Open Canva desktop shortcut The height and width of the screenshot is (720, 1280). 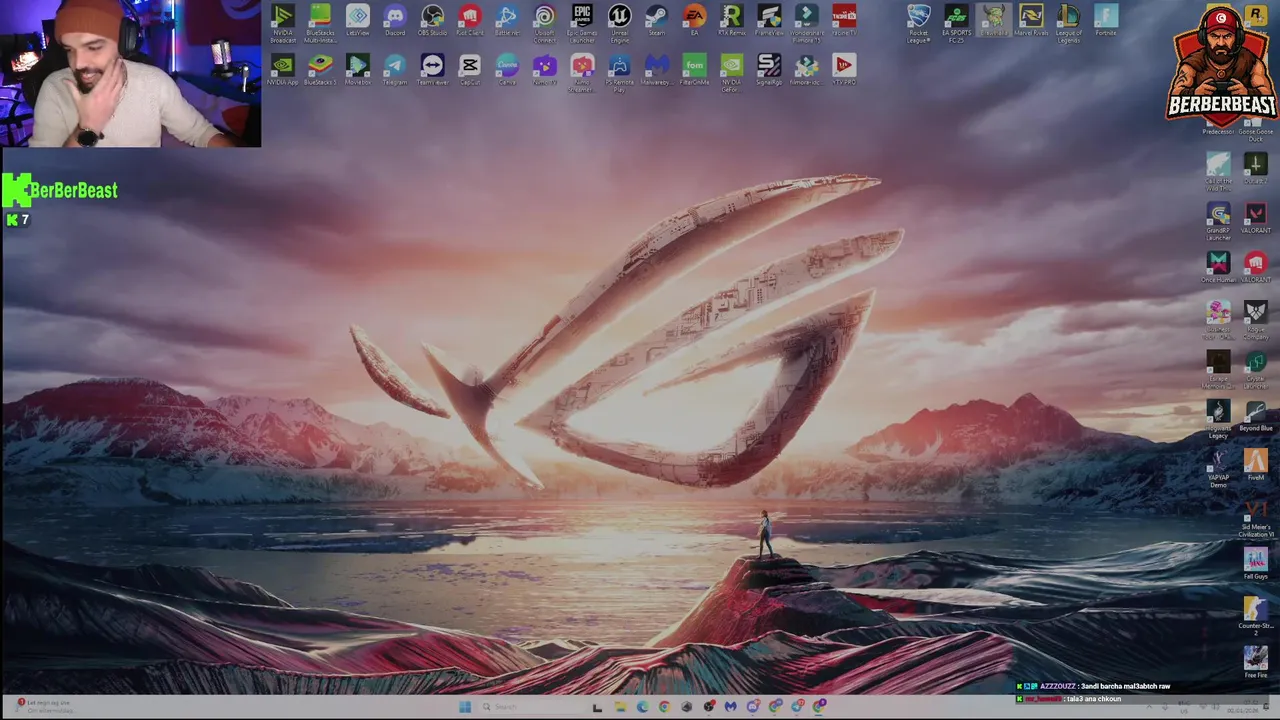click(x=507, y=69)
